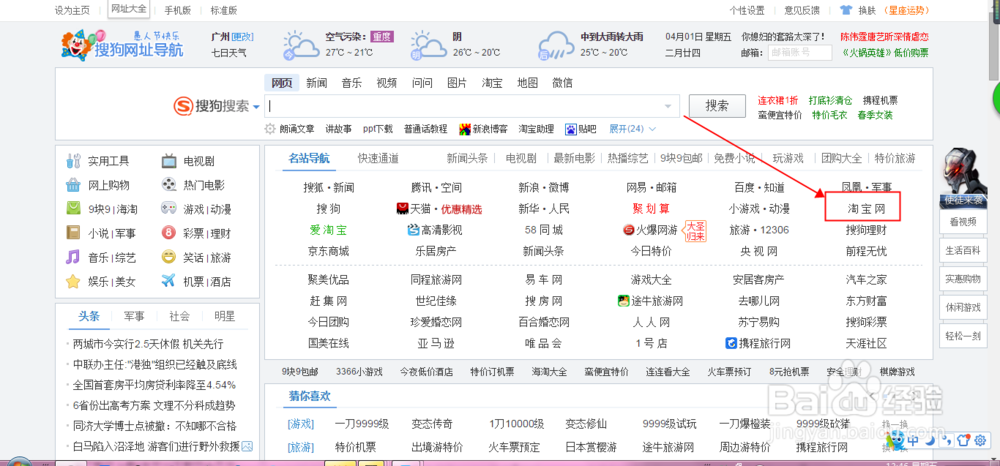Viewport: 1000px width, 466px height.
Task: Click the 邮箱账号 input field
Action: 800,53
